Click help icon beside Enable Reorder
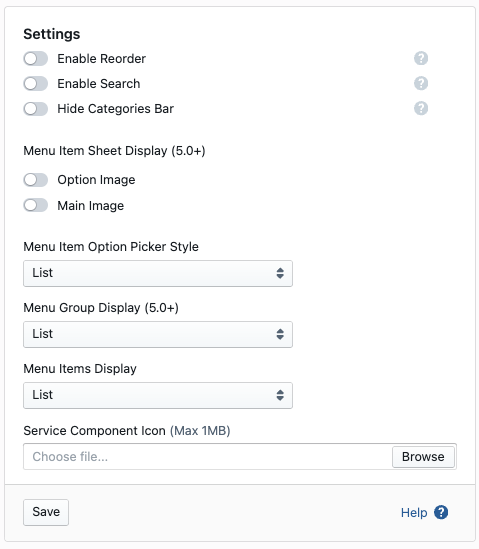This screenshot has width=479, height=549. pyautogui.click(x=421, y=58)
